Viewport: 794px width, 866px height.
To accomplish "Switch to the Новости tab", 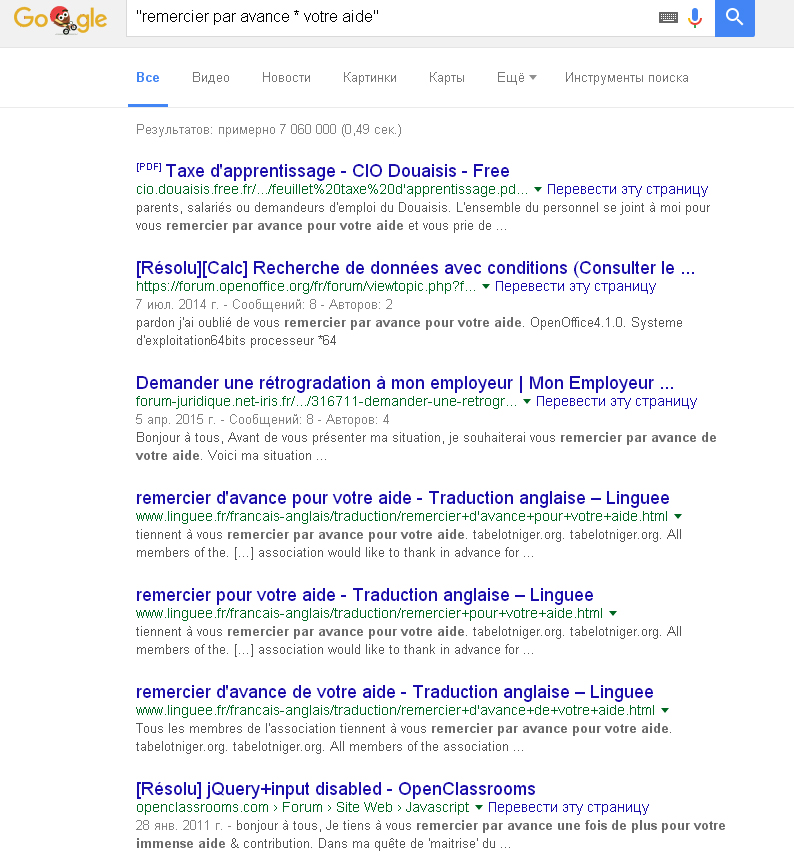I will coord(286,78).
